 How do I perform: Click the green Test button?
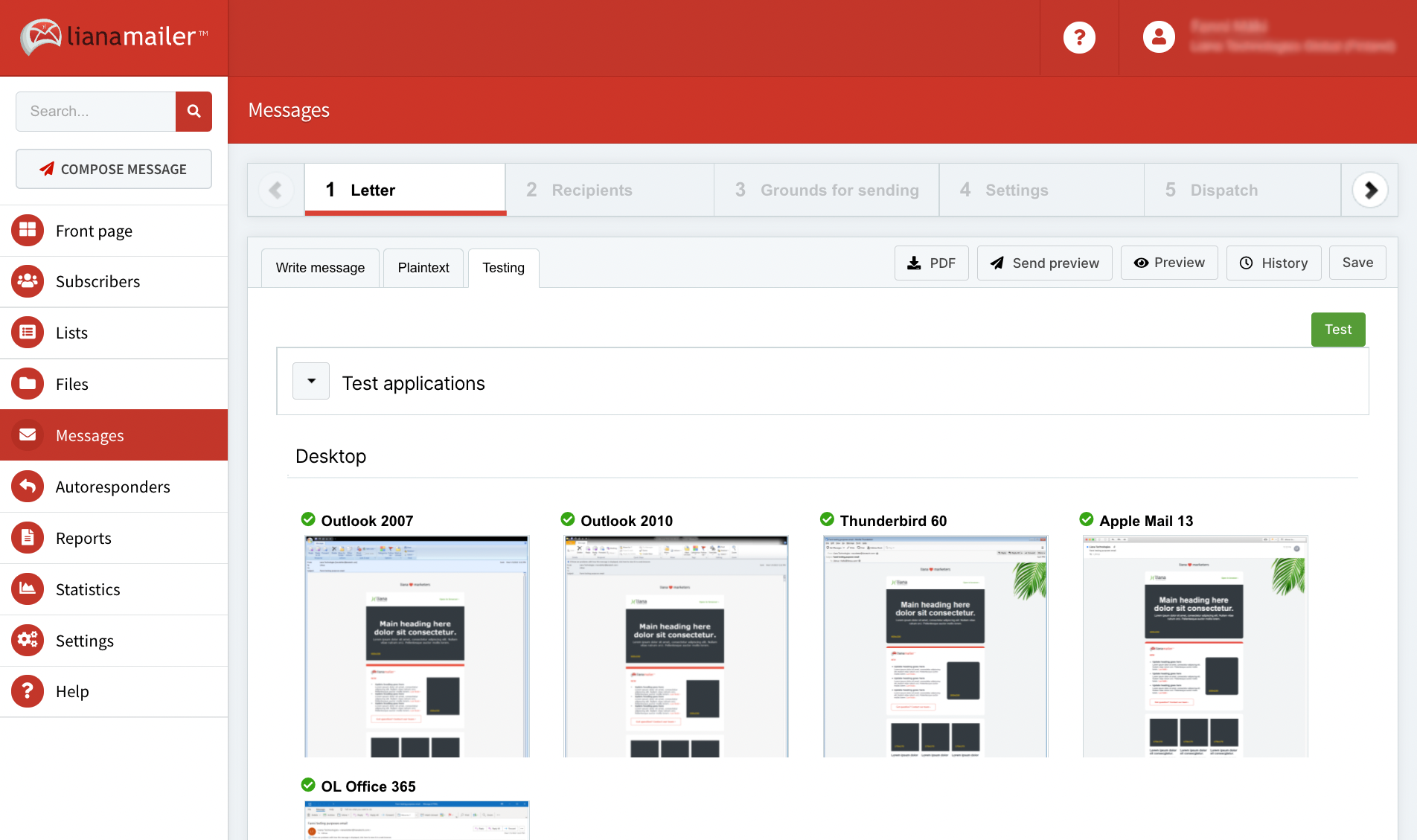click(1337, 330)
